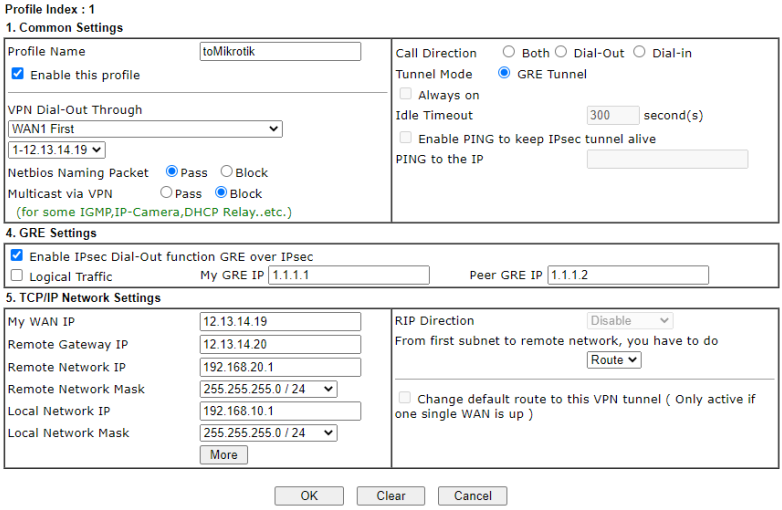Focus the Peer GRE IP field
The image size is (782, 510).
pyautogui.click(x=628, y=275)
